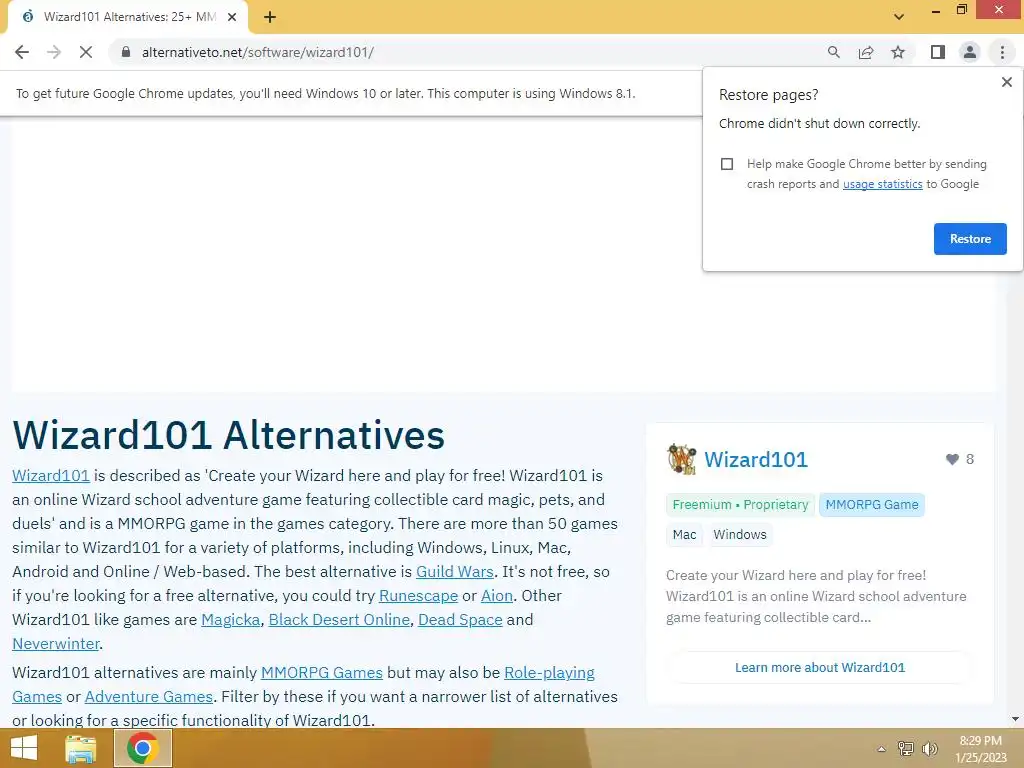
Task: Open the Neverwinter link
Action: [56, 644]
